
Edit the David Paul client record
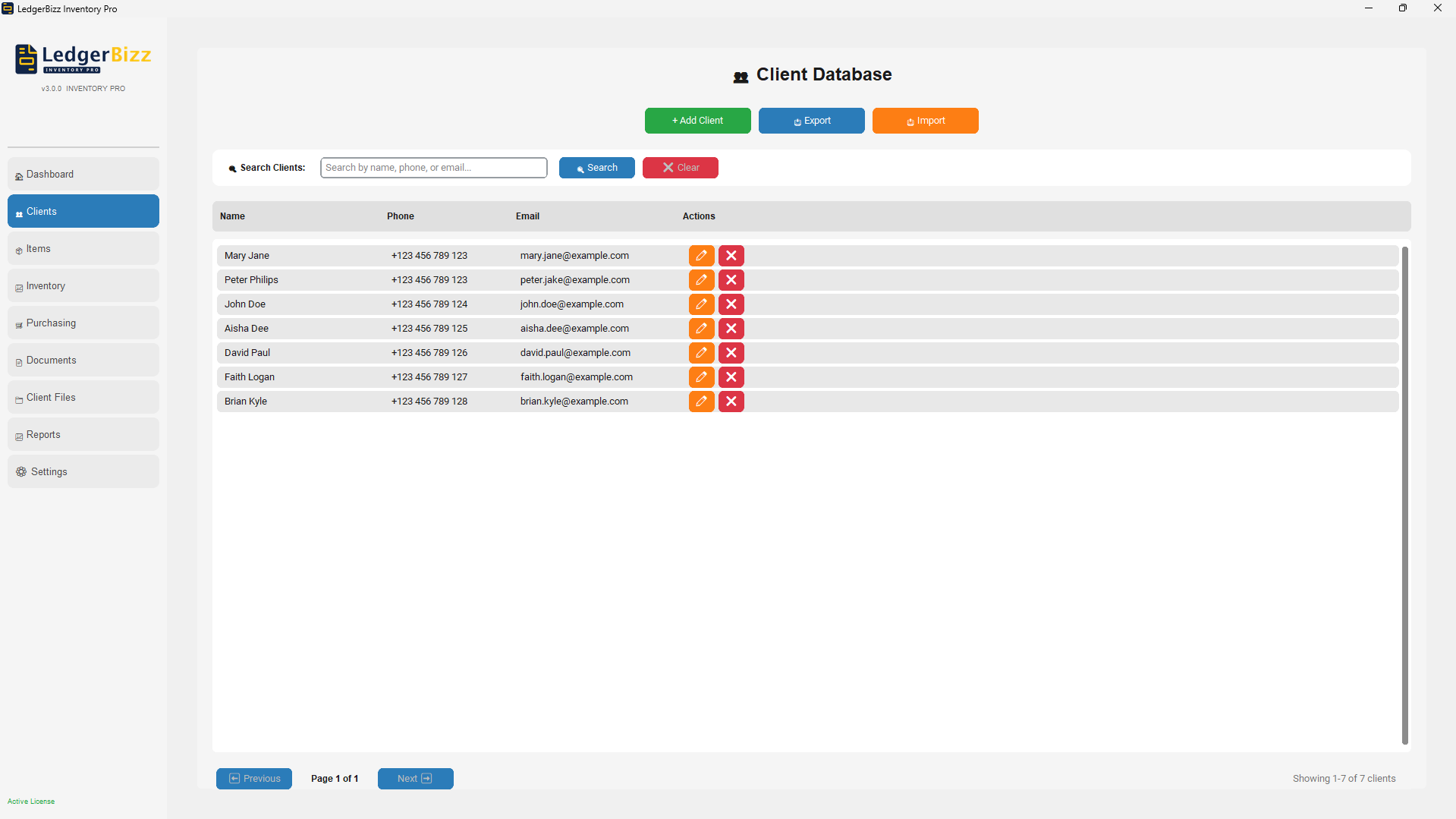coord(701,353)
